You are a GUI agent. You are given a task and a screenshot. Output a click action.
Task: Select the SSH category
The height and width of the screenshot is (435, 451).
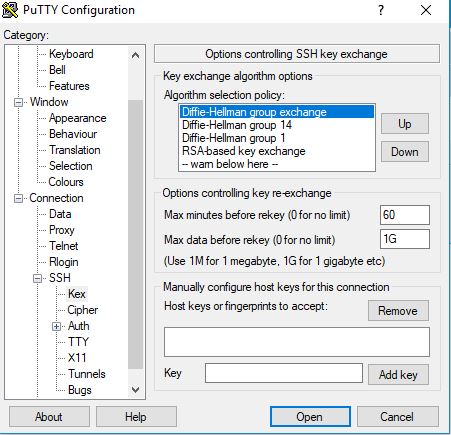point(60,278)
